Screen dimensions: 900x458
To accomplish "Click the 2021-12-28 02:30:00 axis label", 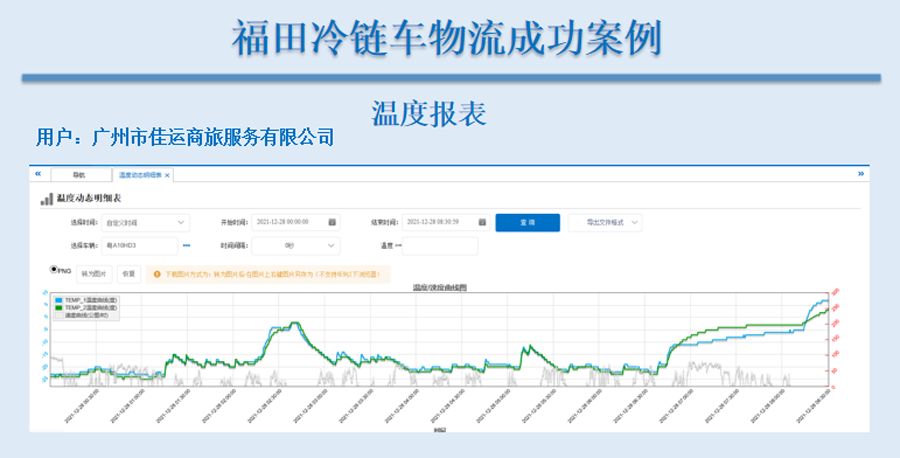I will 263,406.
